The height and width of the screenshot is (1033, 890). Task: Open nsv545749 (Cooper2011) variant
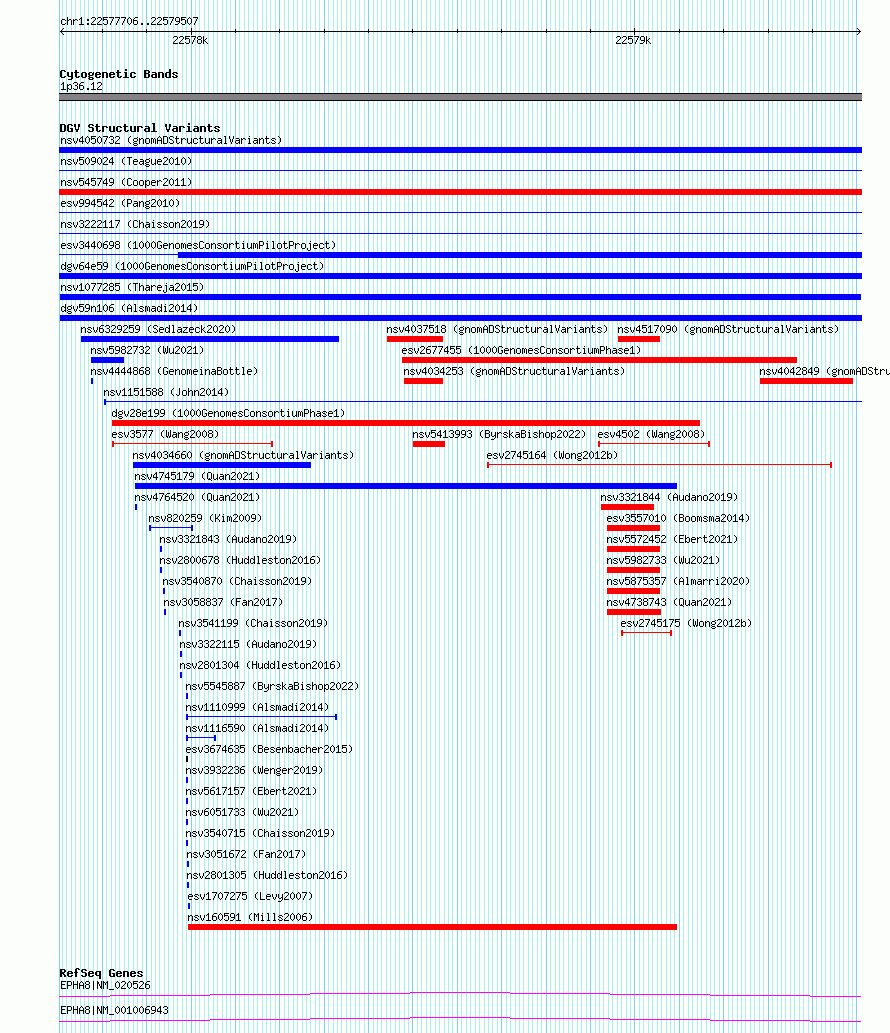click(126, 182)
